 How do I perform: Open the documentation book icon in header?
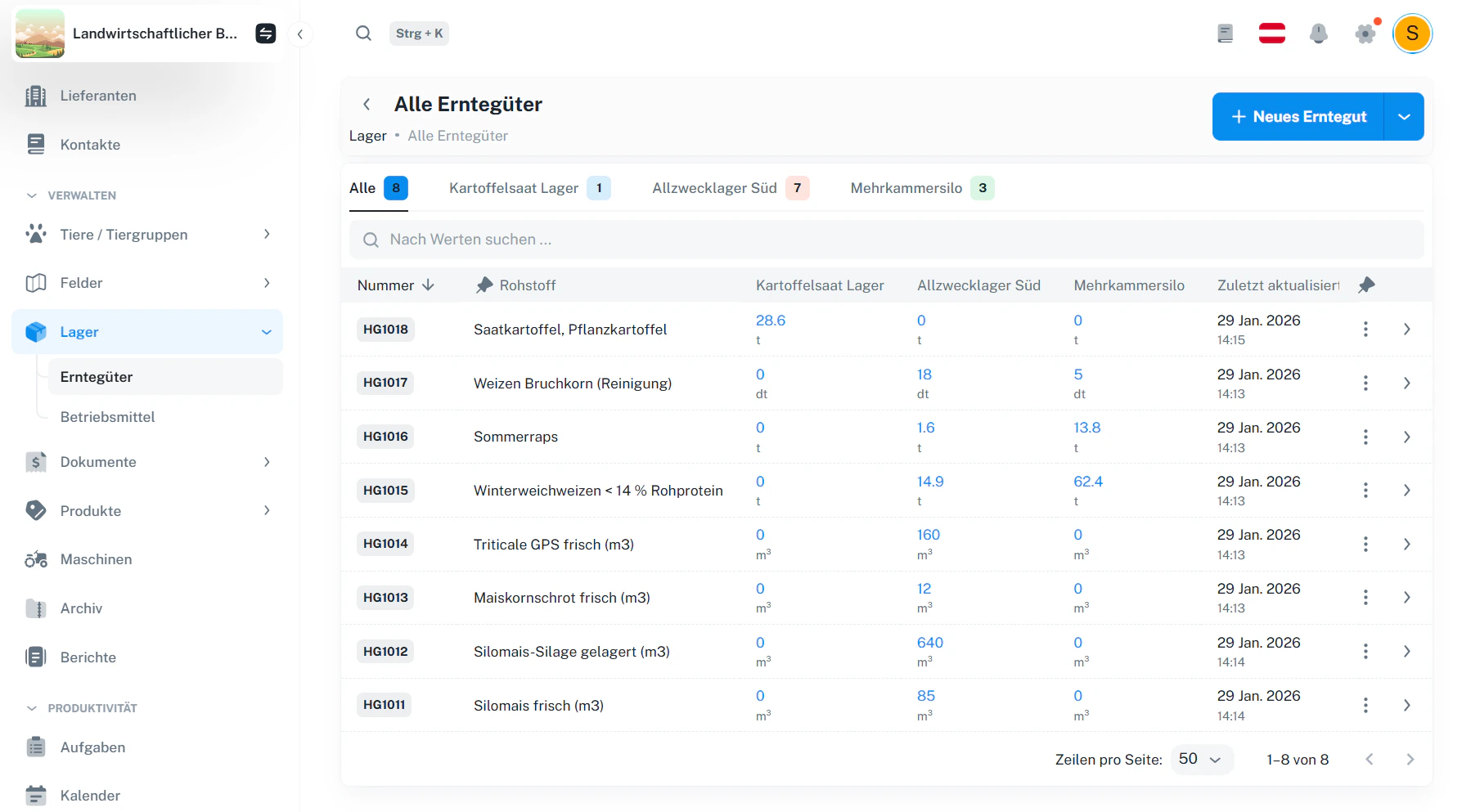tap(1225, 34)
